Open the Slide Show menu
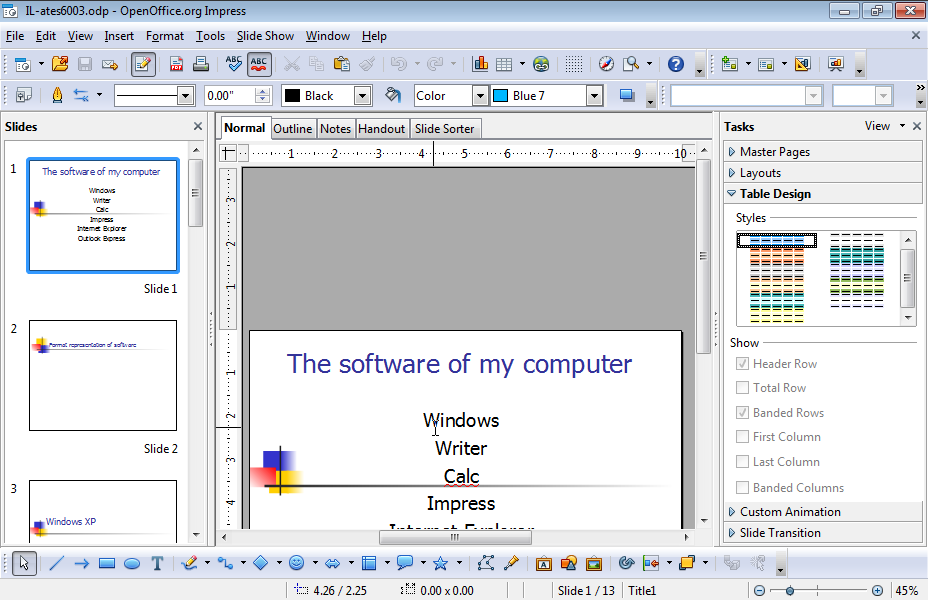The image size is (928, 600). [x=265, y=36]
